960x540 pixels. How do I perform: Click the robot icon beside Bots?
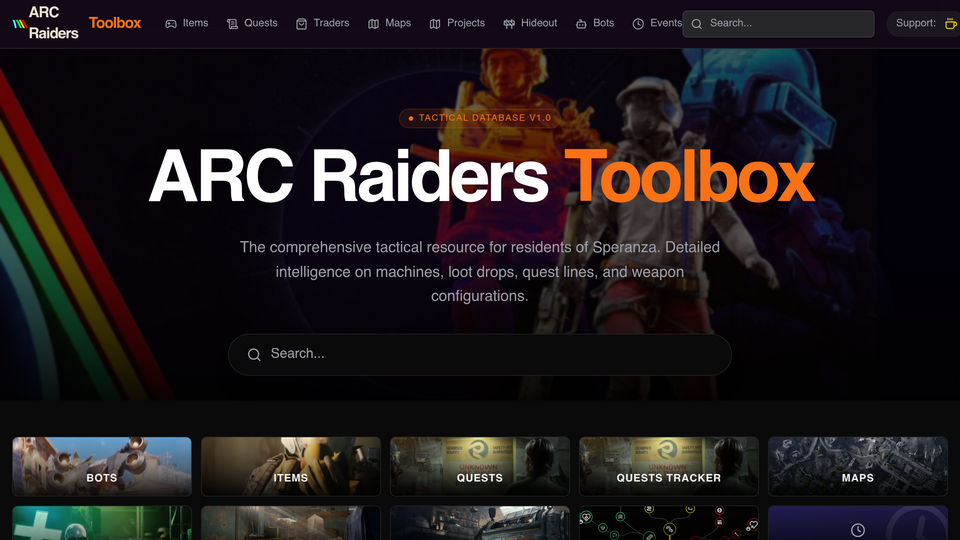(581, 24)
